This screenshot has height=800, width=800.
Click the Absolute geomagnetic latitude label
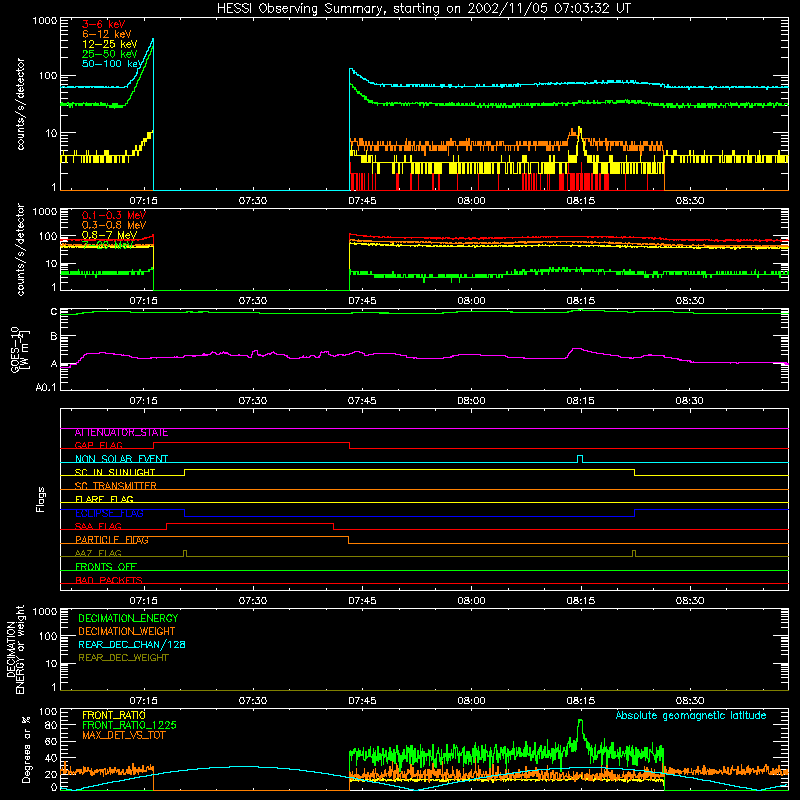tap(691, 716)
